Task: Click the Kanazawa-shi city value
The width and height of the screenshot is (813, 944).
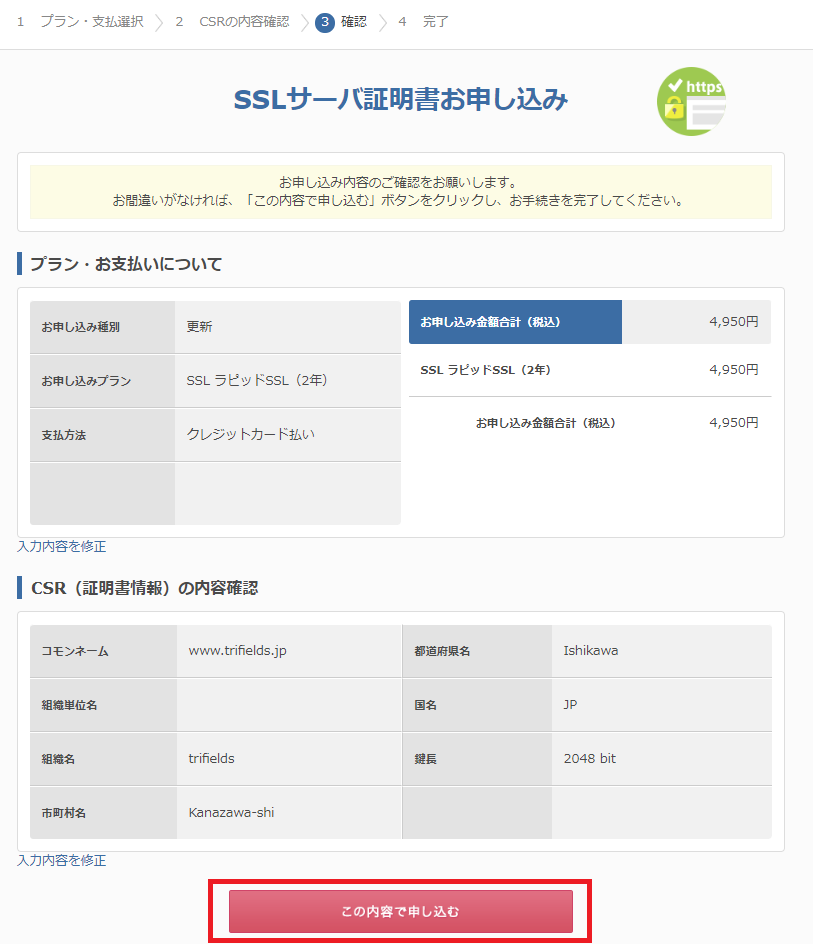Action: click(x=231, y=813)
